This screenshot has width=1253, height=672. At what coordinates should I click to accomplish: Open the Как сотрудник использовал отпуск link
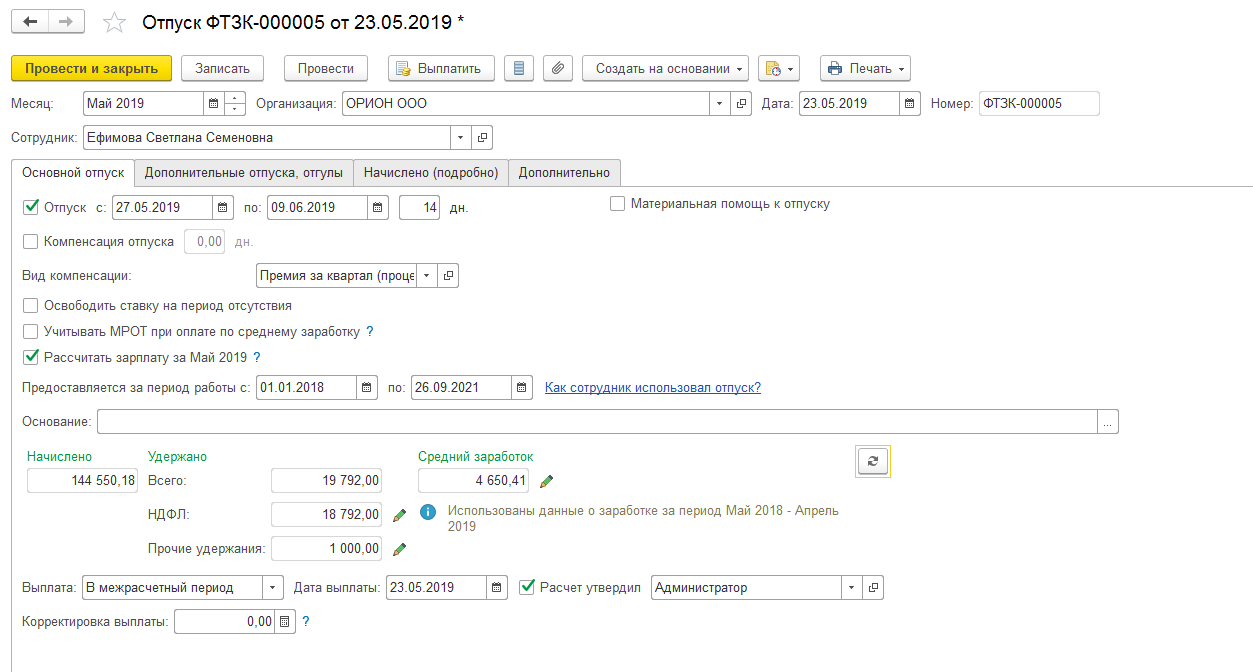(x=652, y=386)
